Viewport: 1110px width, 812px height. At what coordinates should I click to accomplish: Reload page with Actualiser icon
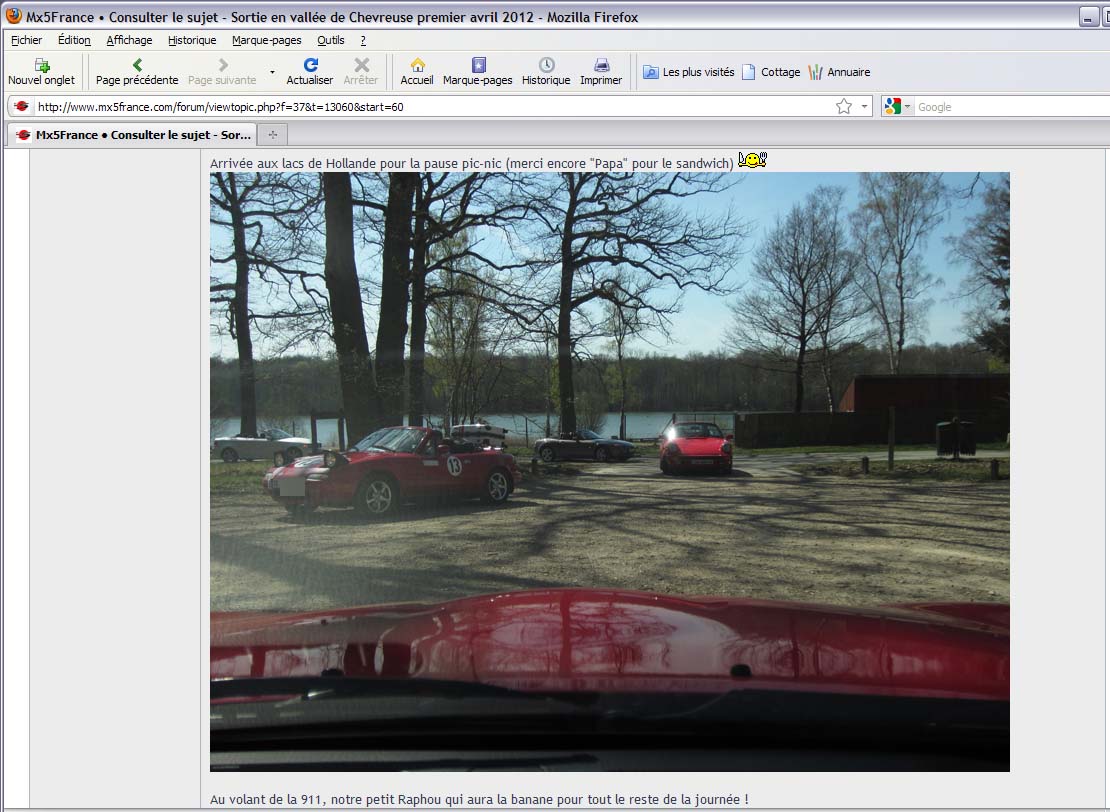(x=310, y=65)
